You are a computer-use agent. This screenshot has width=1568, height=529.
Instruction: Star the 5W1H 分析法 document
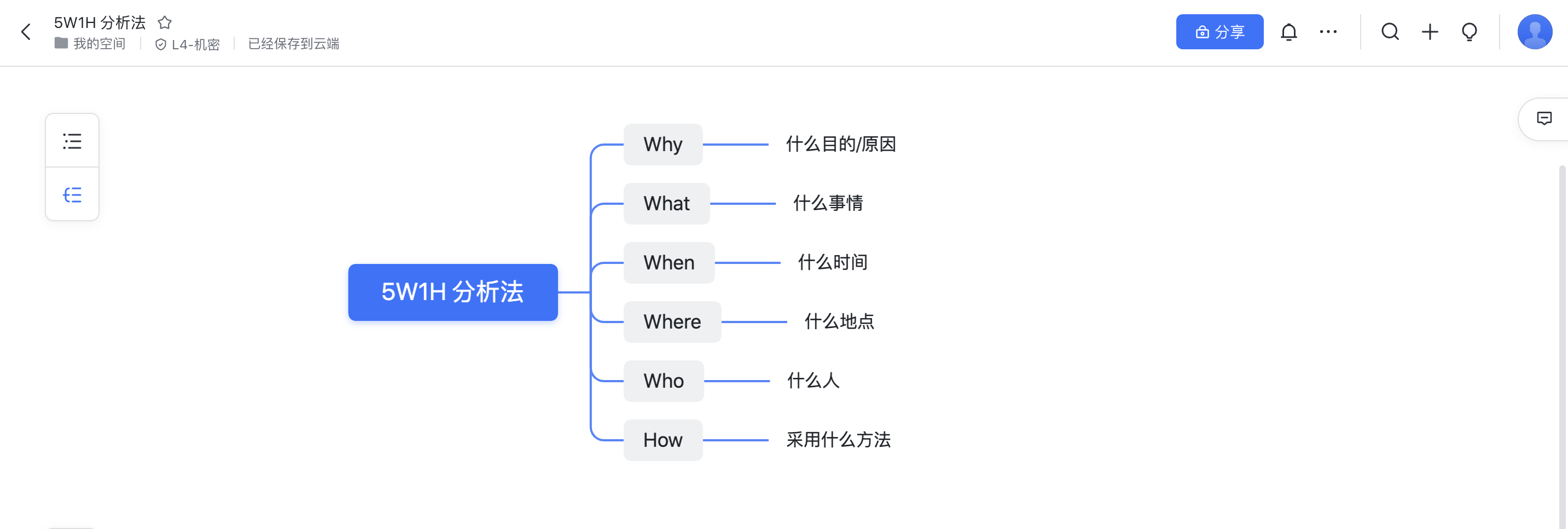(x=164, y=22)
